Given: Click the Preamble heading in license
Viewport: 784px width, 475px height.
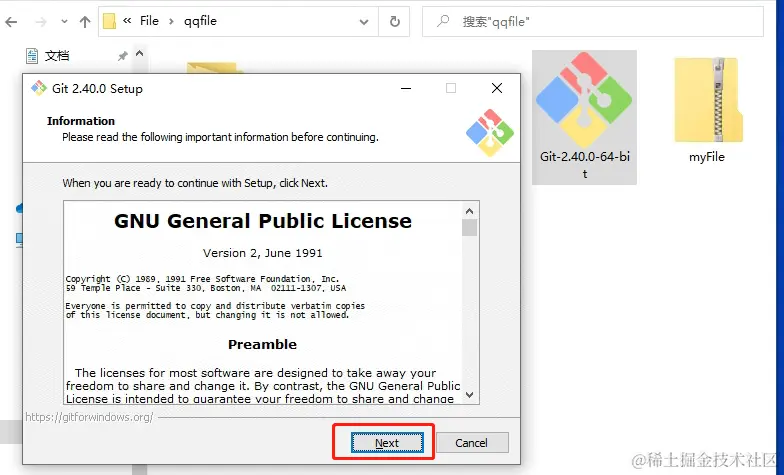Looking at the screenshot, I should 262,344.
